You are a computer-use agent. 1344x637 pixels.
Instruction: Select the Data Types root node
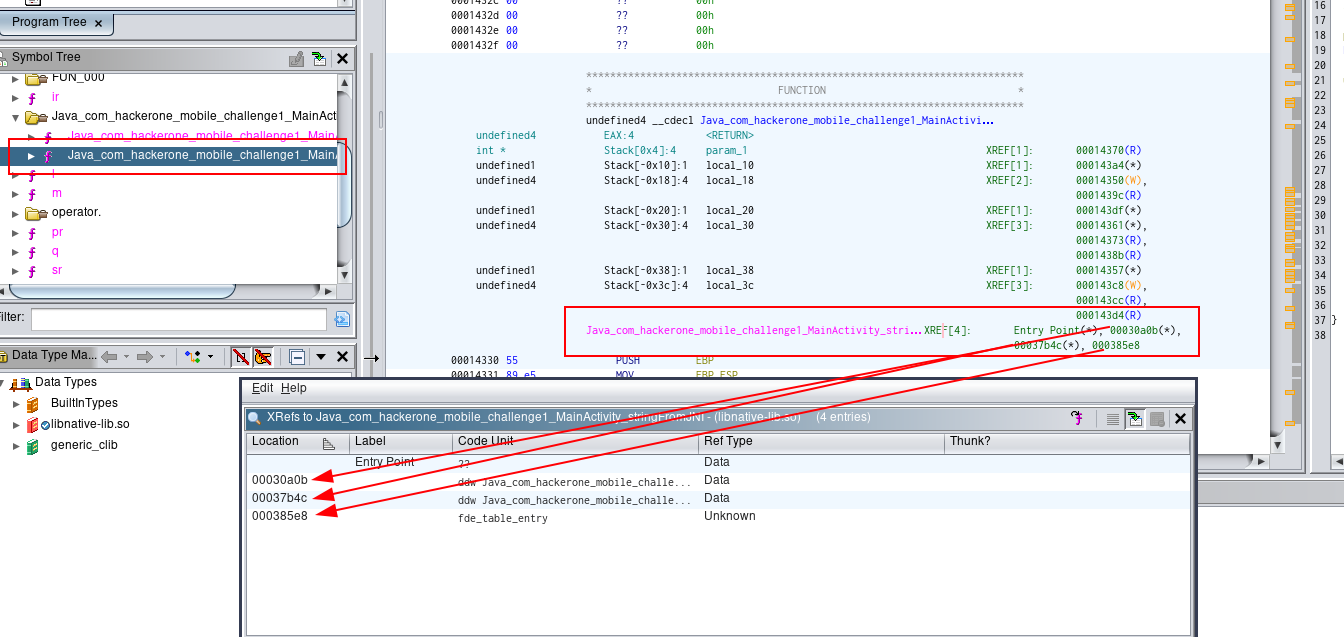tap(65, 382)
